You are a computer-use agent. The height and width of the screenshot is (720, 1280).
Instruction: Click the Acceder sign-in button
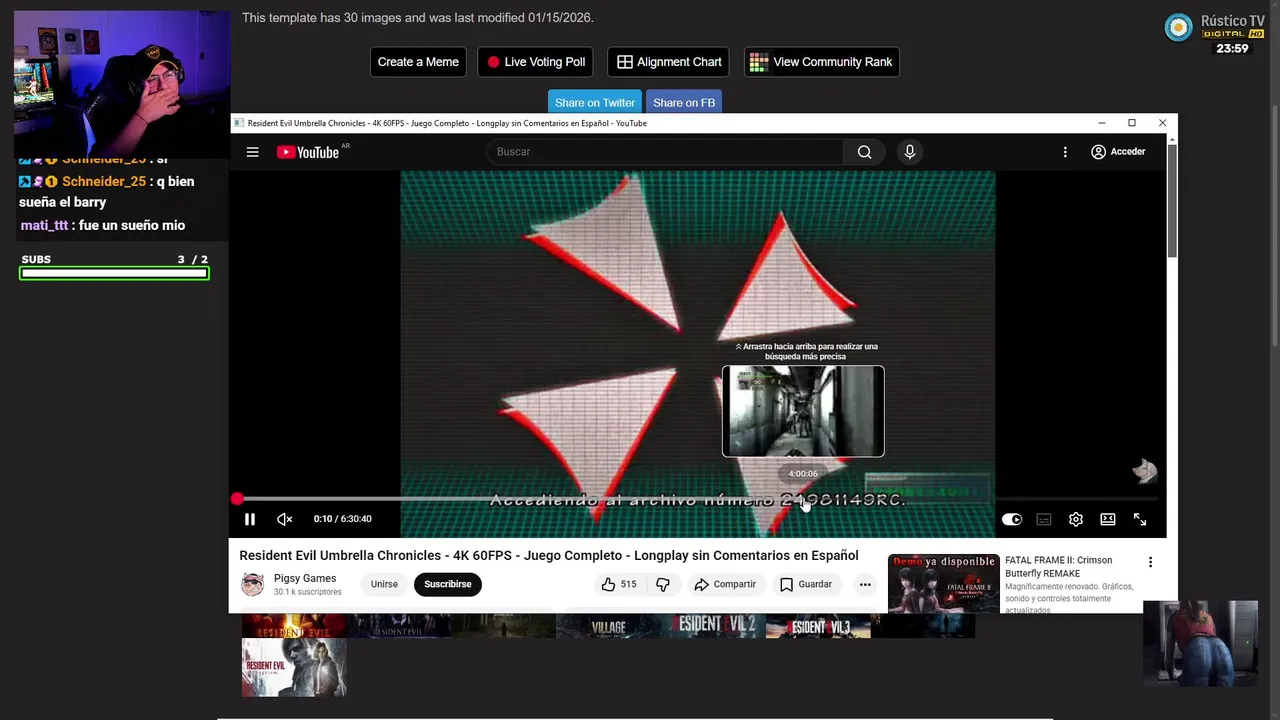click(1118, 152)
